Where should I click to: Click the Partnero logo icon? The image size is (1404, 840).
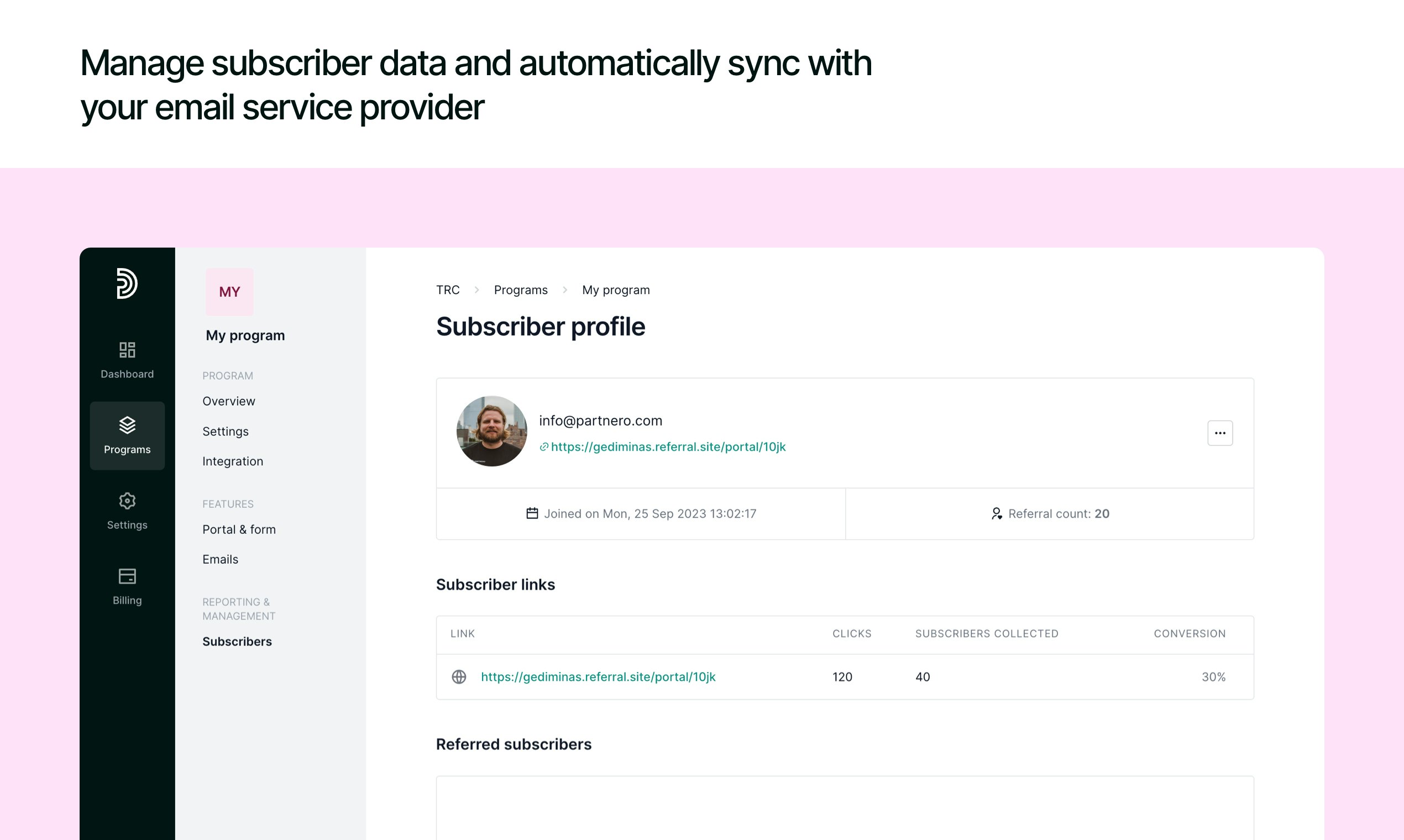(x=127, y=283)
